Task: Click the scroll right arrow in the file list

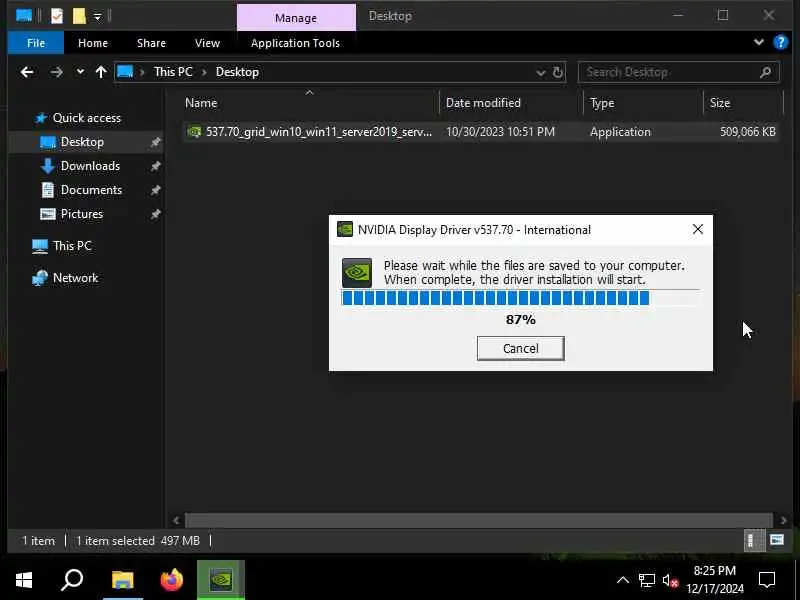Action: (783, 521)
